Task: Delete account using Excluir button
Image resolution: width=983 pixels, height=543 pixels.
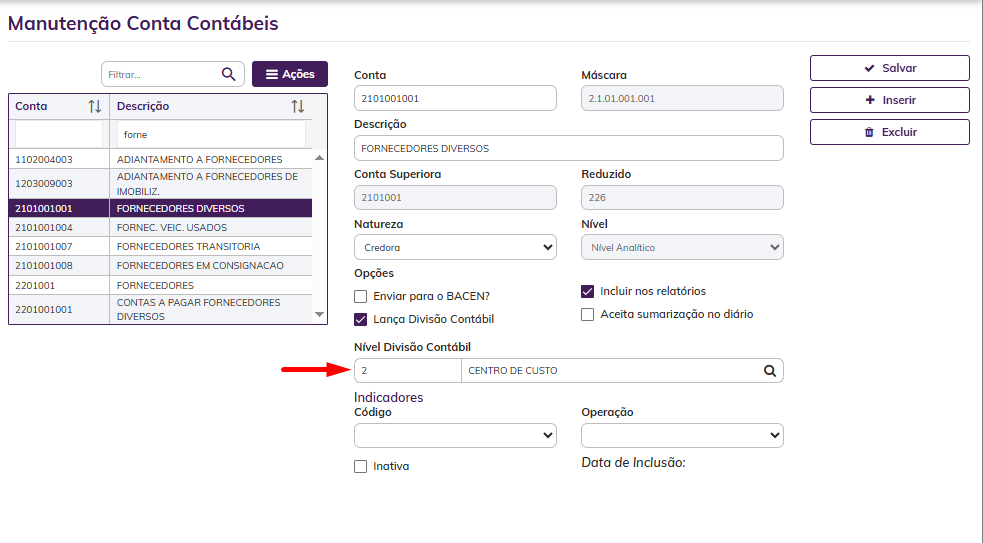Action: tap(889, 132)
